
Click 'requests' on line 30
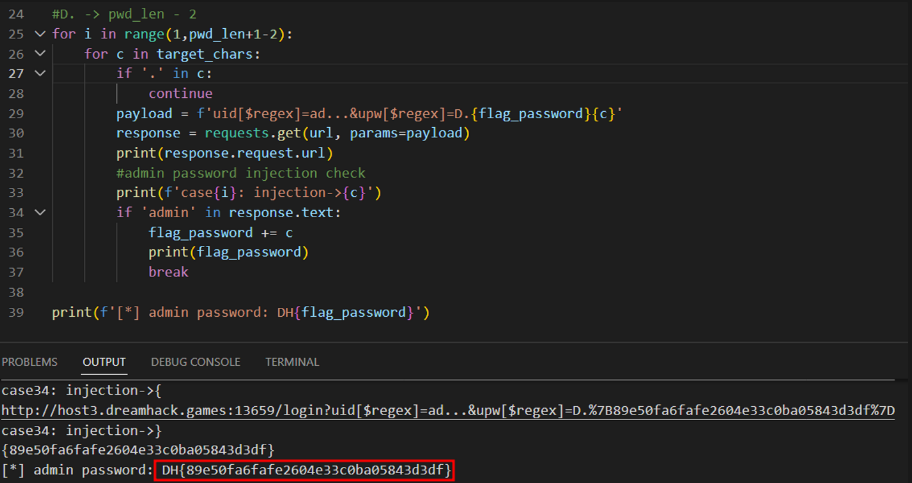tap(237, 133)
